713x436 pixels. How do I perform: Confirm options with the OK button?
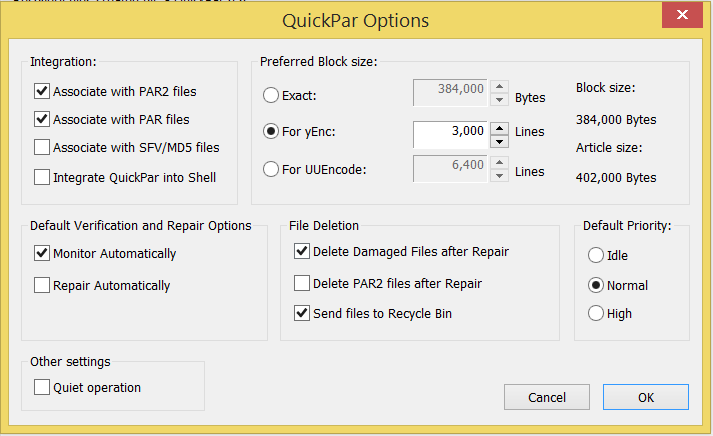click(x=646, y=397)
